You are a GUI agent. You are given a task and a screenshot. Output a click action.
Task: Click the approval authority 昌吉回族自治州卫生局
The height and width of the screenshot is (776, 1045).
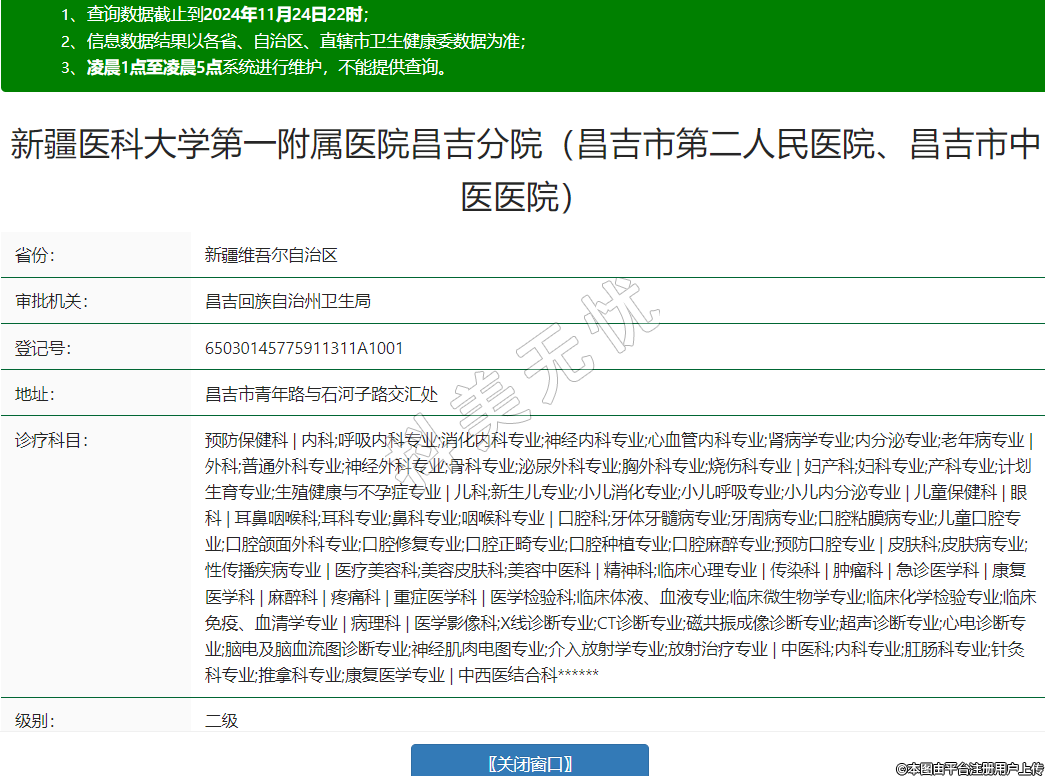[288, 301]
